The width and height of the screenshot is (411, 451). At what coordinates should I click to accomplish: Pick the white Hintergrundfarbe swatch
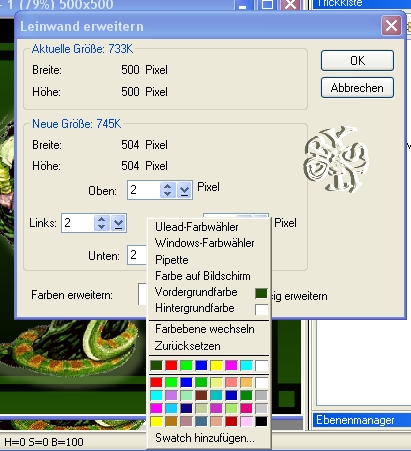[261, 309]
